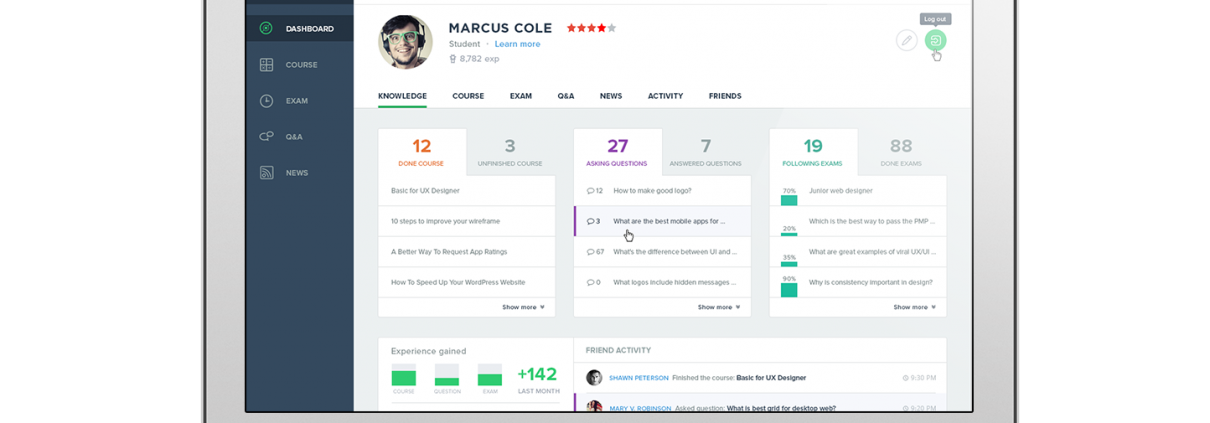This screenshot has height=423, width=1210.
Task: Click the Learn more link
Action: 517,44
